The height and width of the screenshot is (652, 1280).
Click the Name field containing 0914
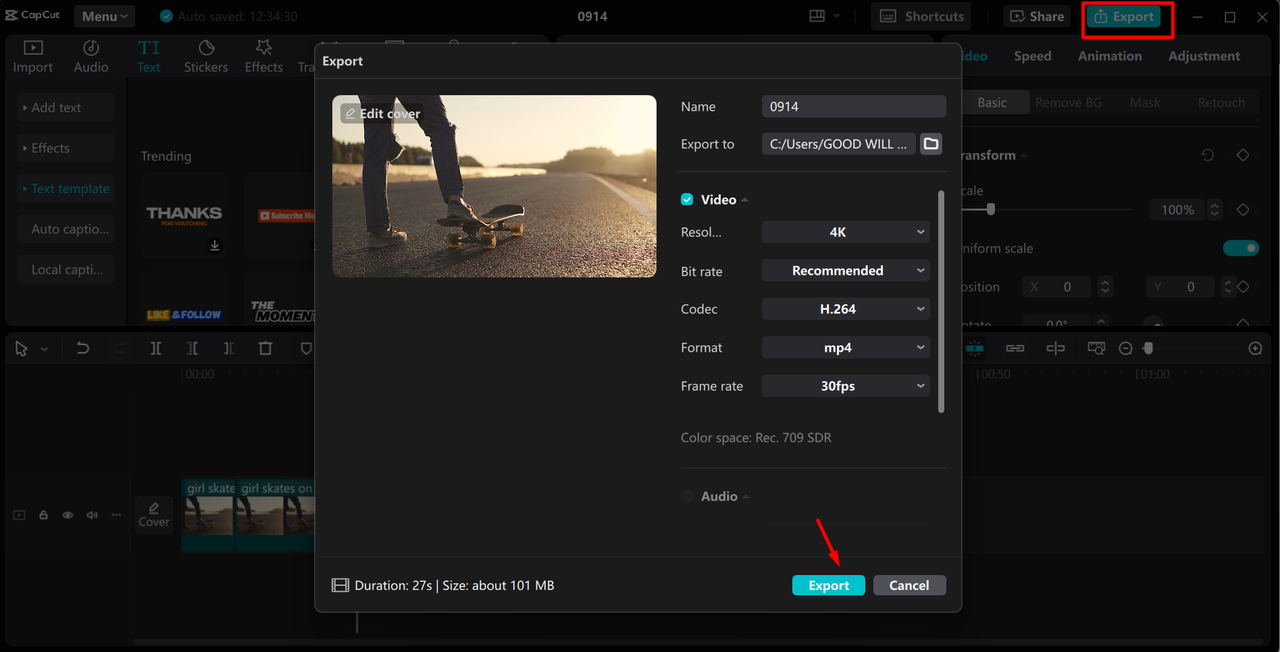(854, 106)
